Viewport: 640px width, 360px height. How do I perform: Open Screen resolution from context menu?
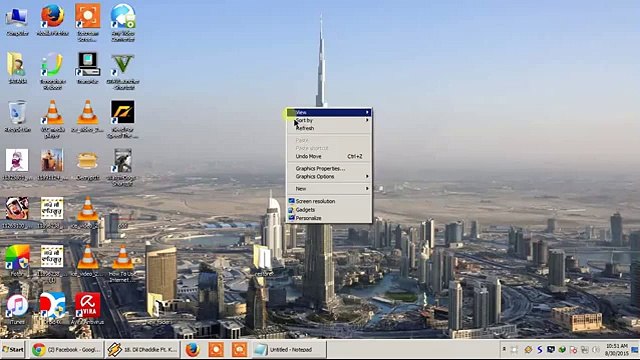pos(329,201)
